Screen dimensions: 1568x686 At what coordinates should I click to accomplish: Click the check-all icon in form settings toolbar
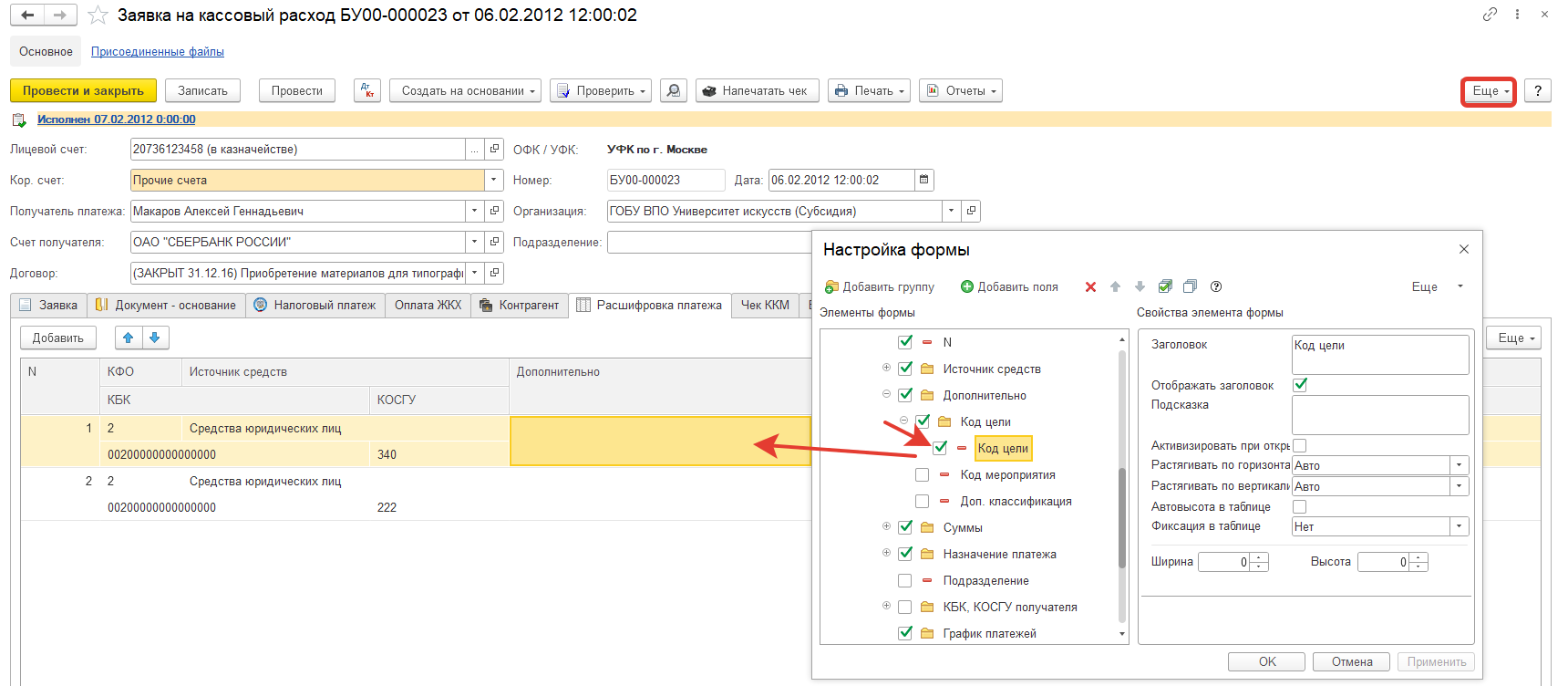pyautogui.click(x=1165, y=286)
